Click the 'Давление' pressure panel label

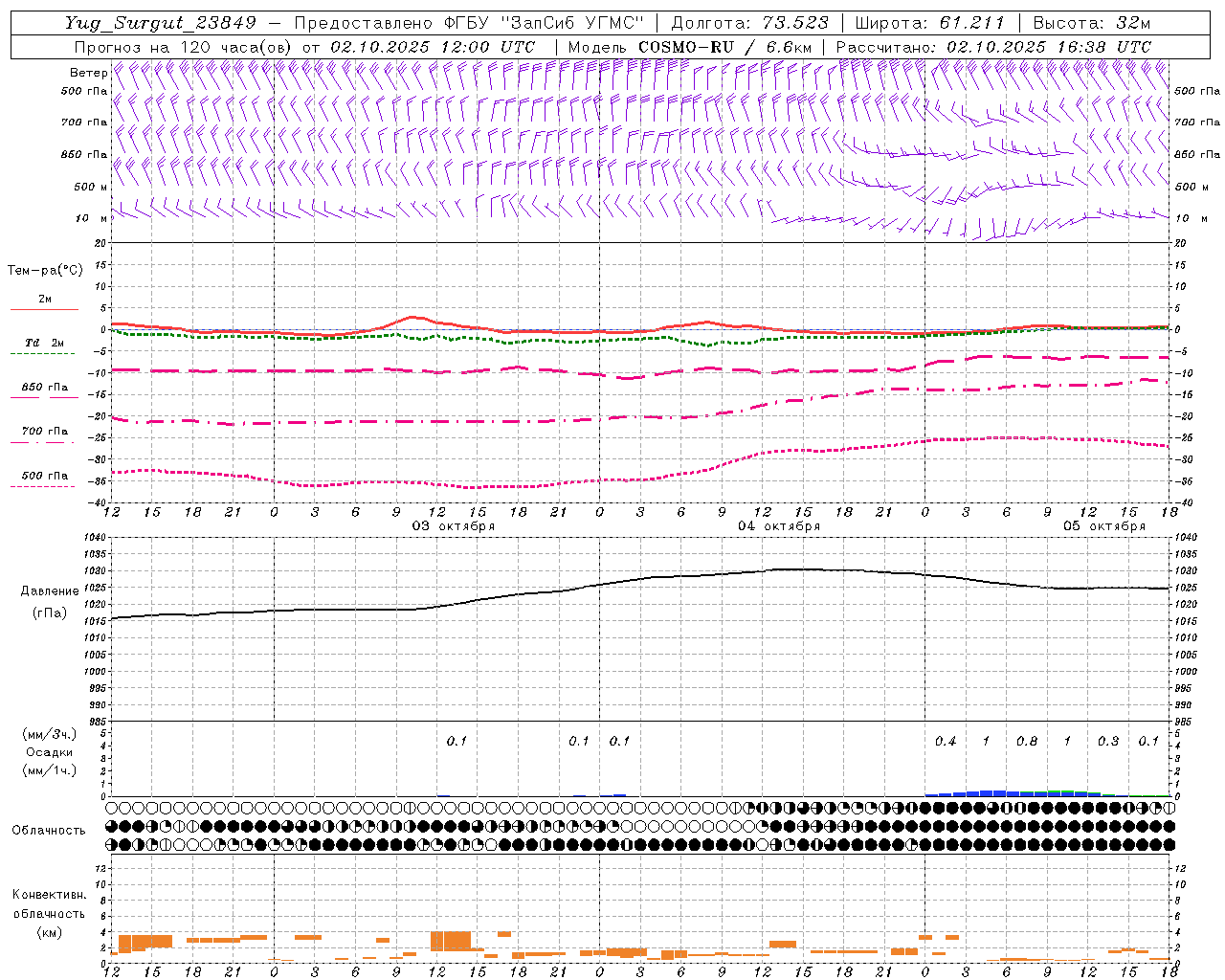coord(50,591)
